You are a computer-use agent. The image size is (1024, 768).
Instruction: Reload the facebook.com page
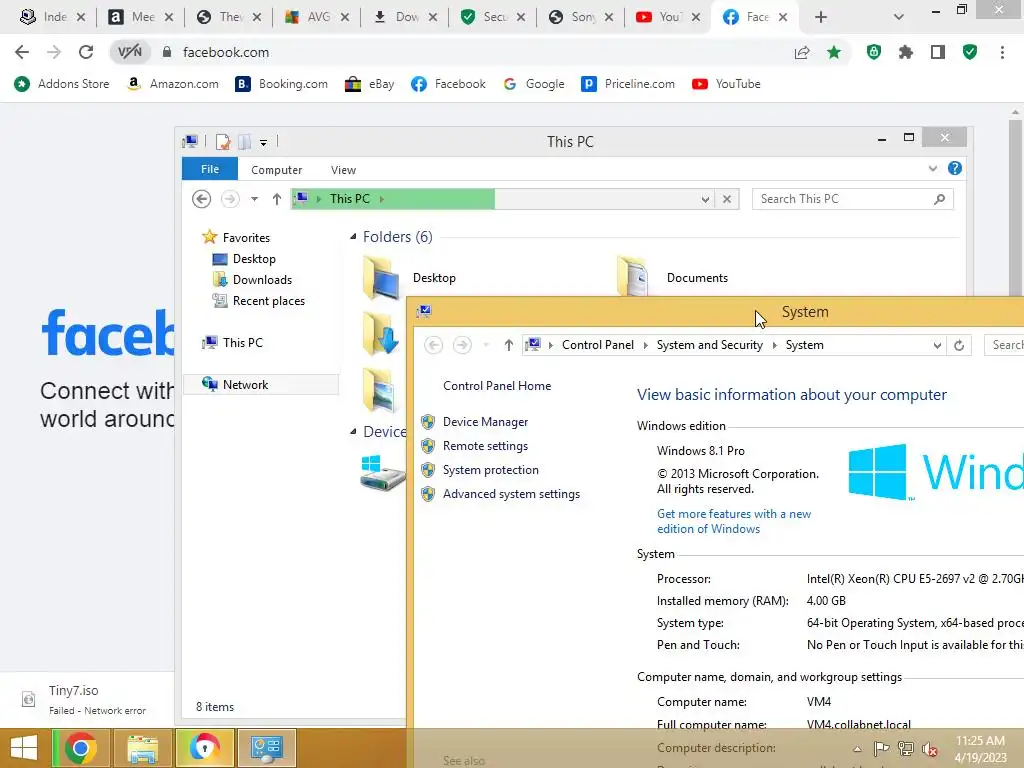click(x=86, y=52)
